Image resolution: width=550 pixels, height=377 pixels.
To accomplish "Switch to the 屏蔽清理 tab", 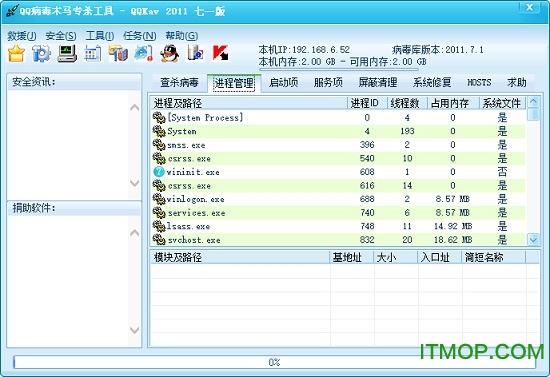I will [378, 83].
